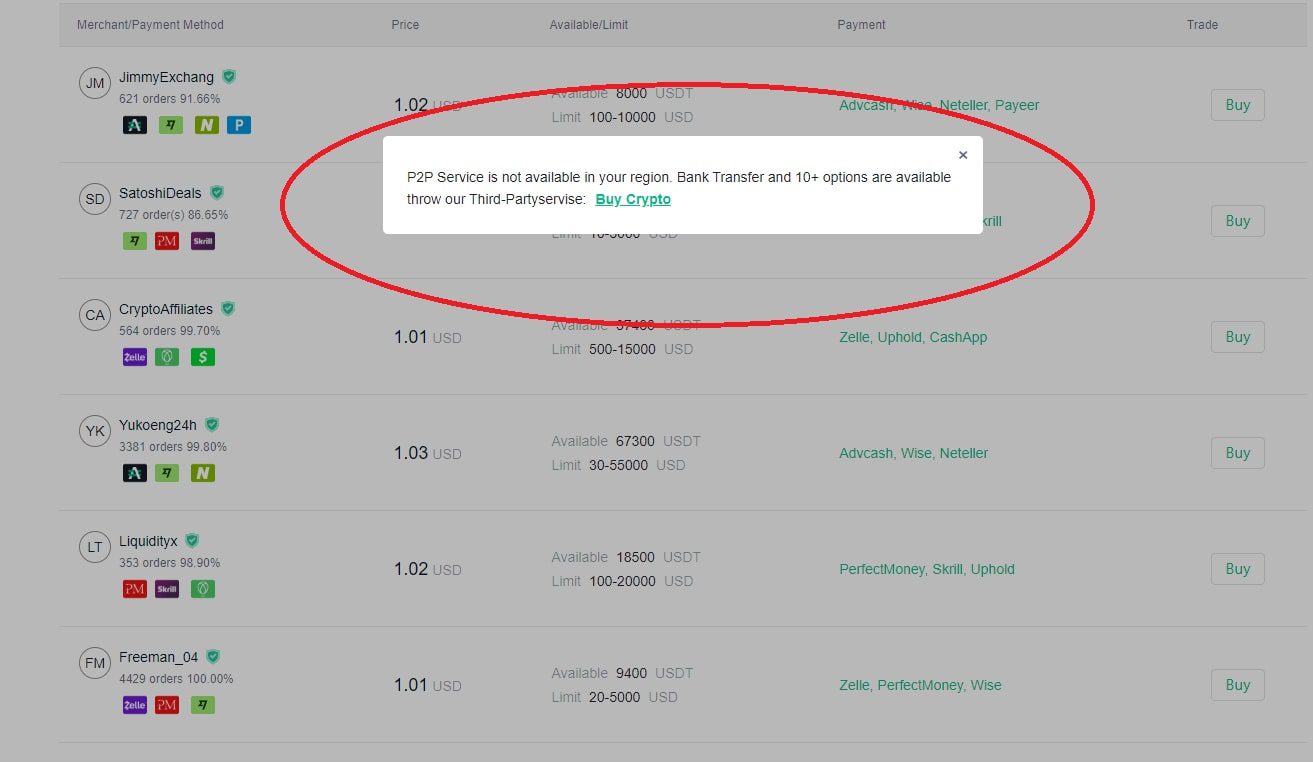Viewport: 1313px width, 762px height.
Task: Buy from Freeman_04
Action: tap(1238, 685)
